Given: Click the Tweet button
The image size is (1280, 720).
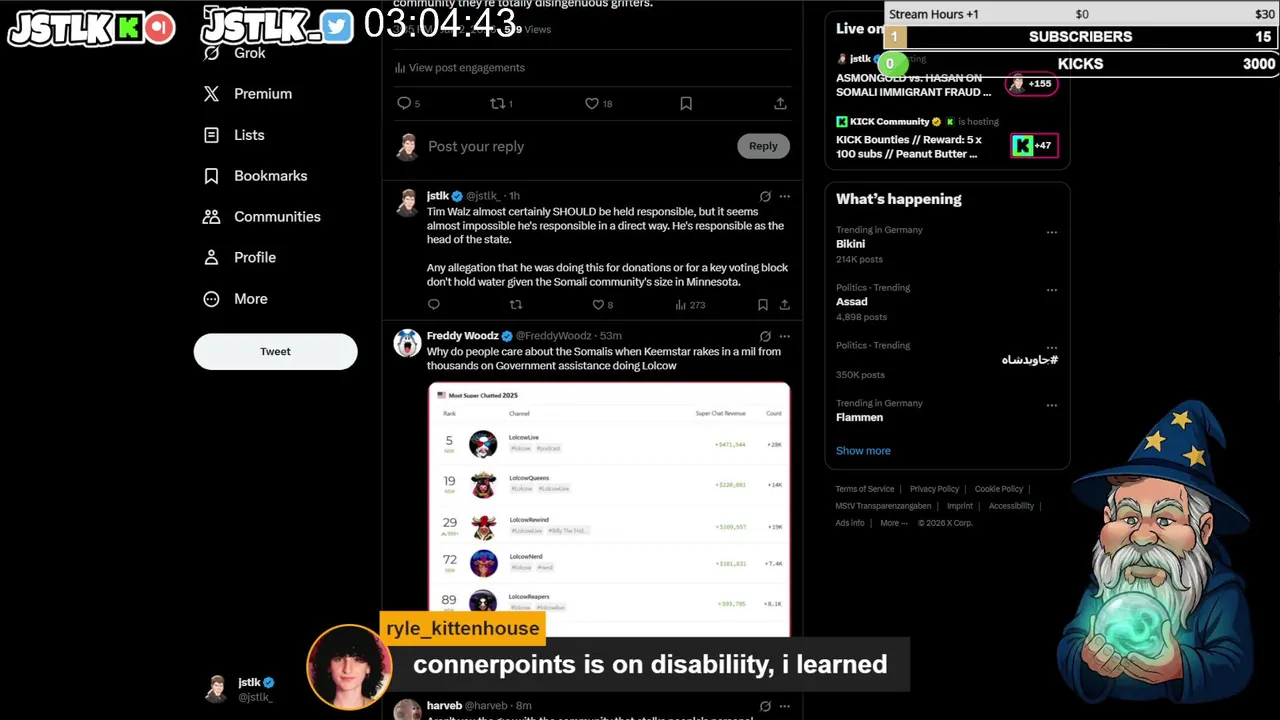Looking at the screenshot, I should tap(275, 352).
